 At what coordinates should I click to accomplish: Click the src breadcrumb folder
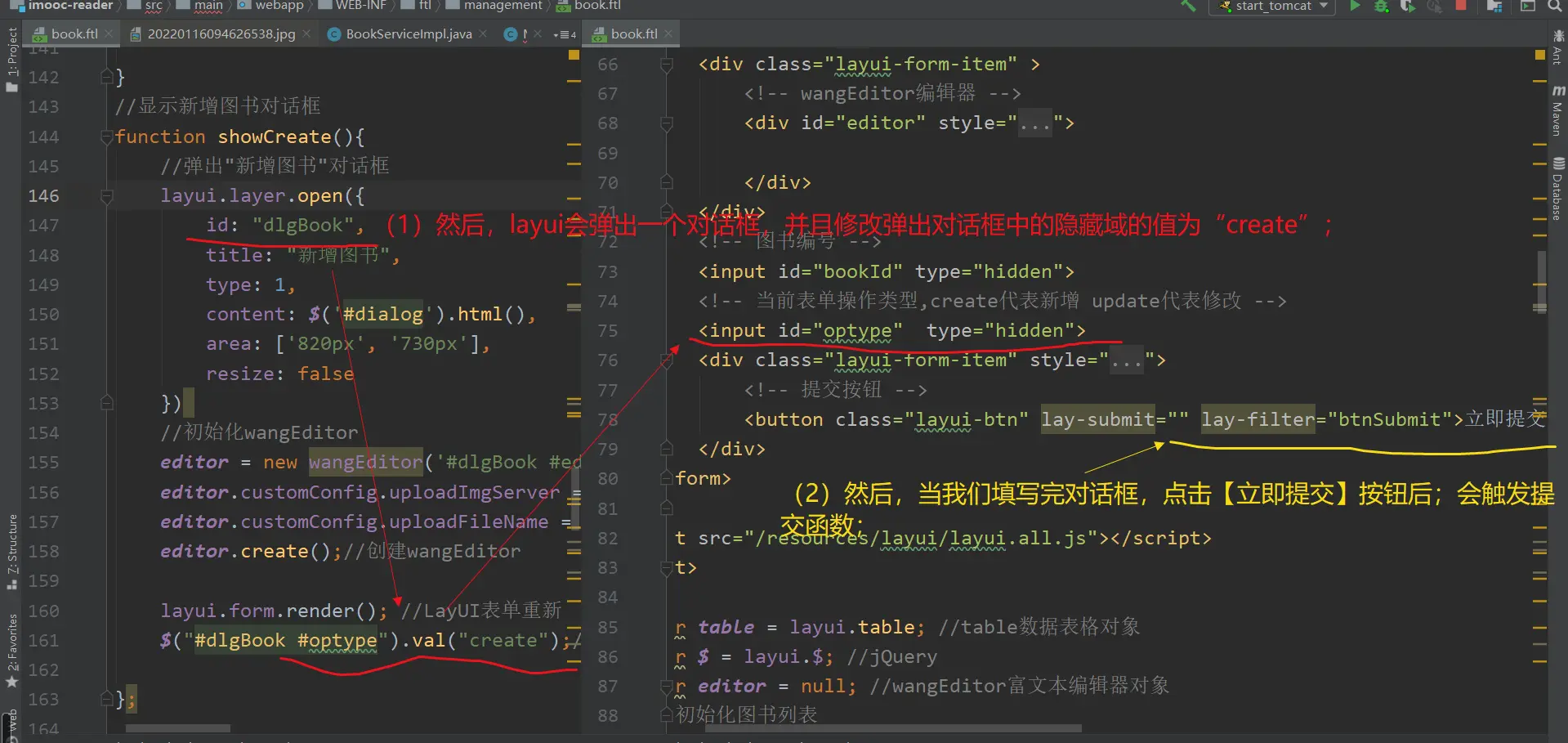145,6
